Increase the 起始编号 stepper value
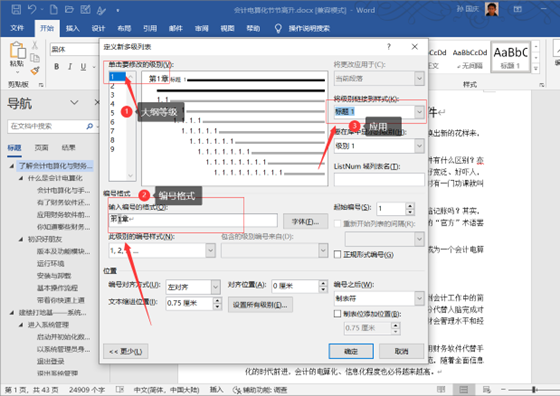Viewport: 560px width, 396px height. click(410, 206)
